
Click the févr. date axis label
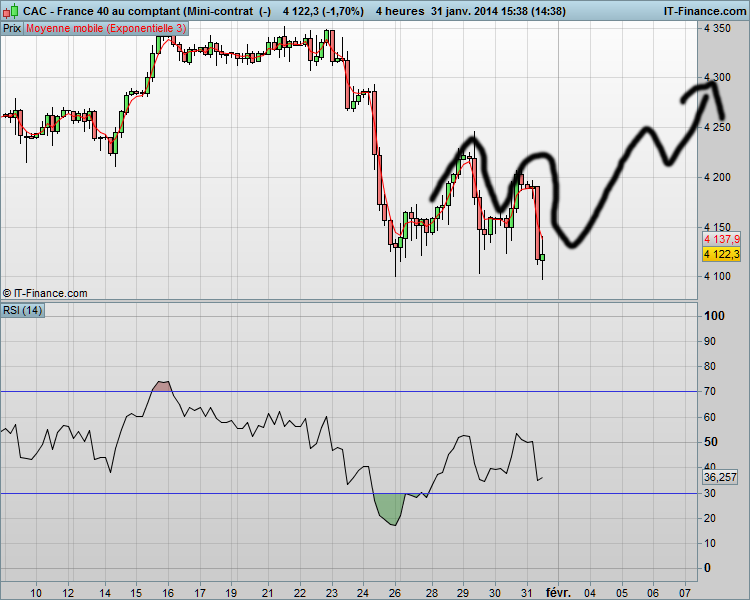[x=558, y=593]
